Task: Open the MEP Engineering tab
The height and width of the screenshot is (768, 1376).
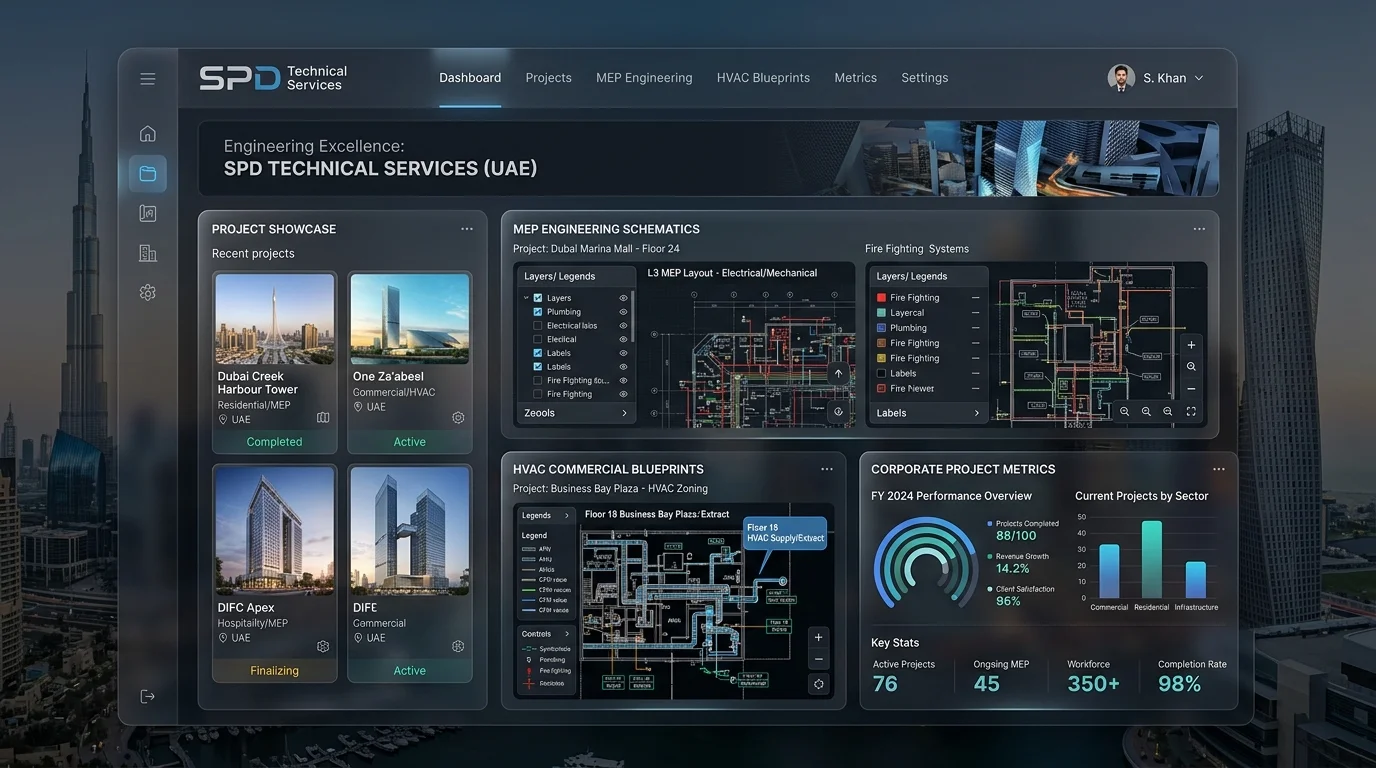Action: (x=644, y=78)
